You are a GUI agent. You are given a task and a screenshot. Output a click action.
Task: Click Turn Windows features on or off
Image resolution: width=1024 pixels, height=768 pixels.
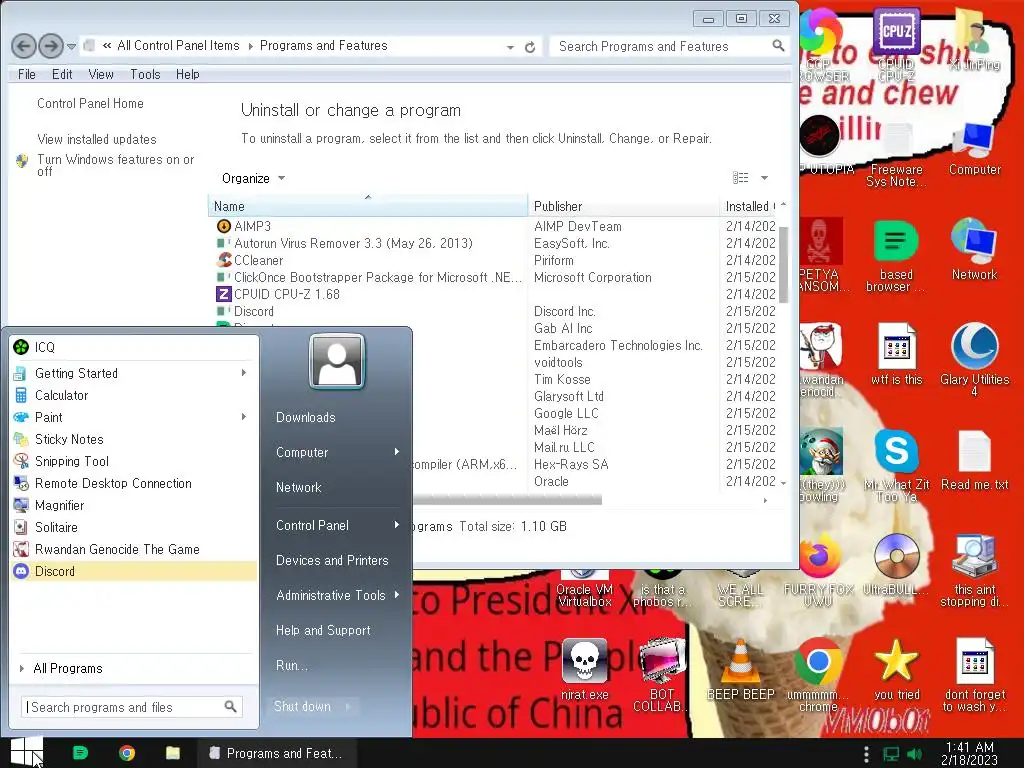pyautogui.click(x=116, y=165)
